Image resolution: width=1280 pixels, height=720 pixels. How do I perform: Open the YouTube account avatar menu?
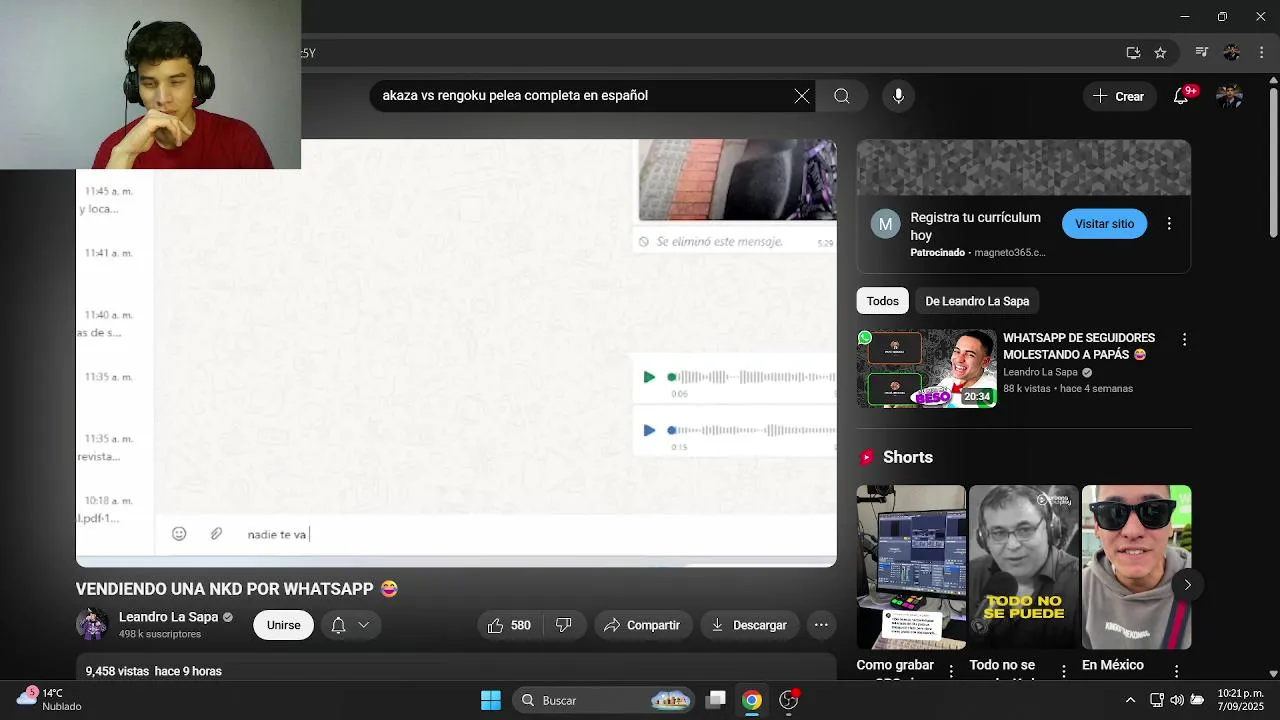(x=1229, y=96)
